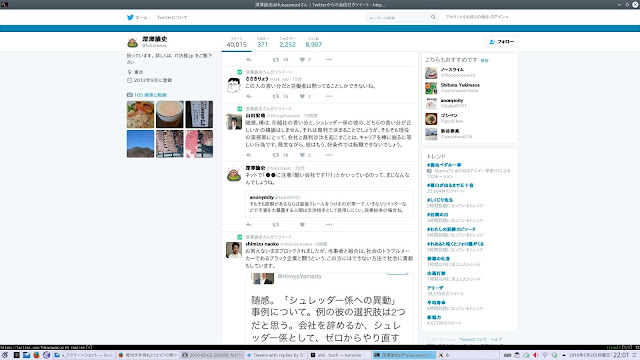Retweet the anonymity quote tweet
This screenshot has height=360, width=640.
coord(276,224)
